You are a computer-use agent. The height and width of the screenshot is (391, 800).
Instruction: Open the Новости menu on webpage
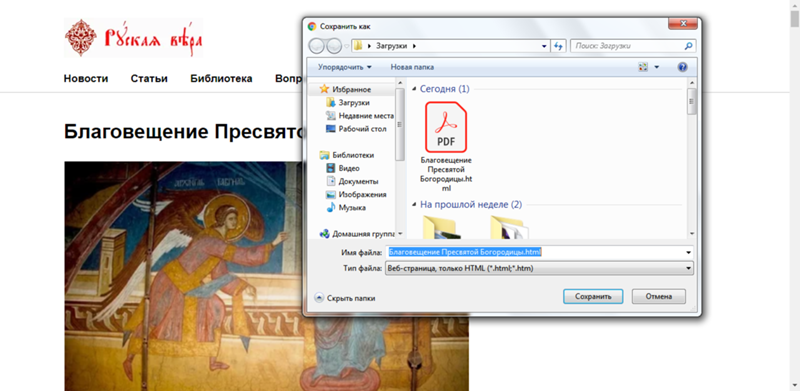[86, 79]
